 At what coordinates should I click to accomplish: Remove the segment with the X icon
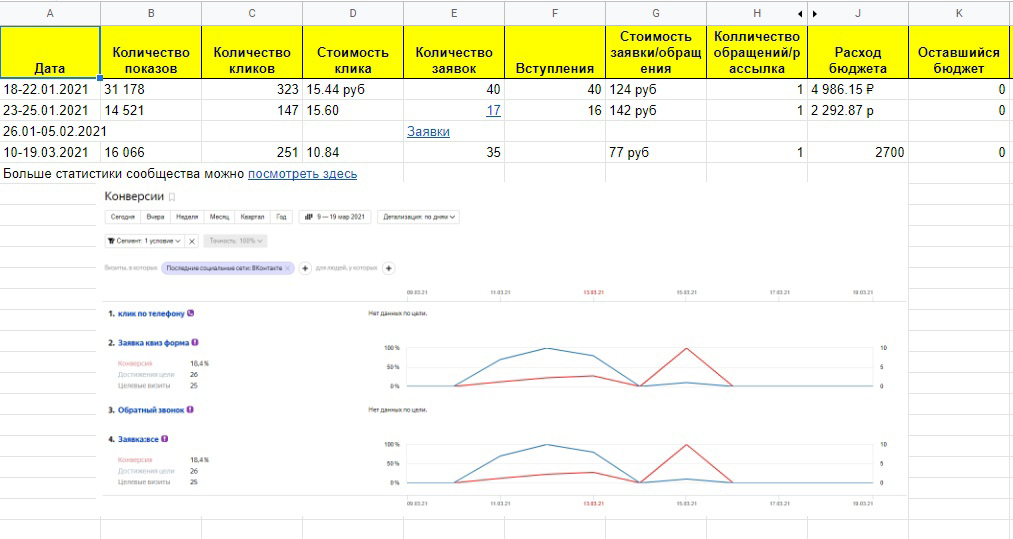point(192,241)
